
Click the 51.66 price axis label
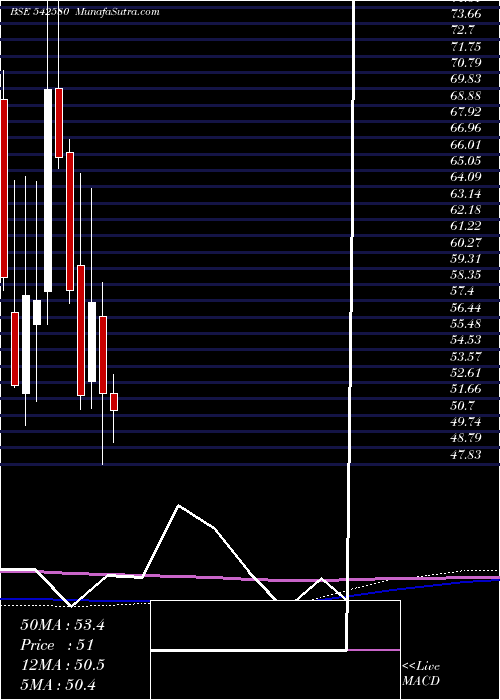466,390
